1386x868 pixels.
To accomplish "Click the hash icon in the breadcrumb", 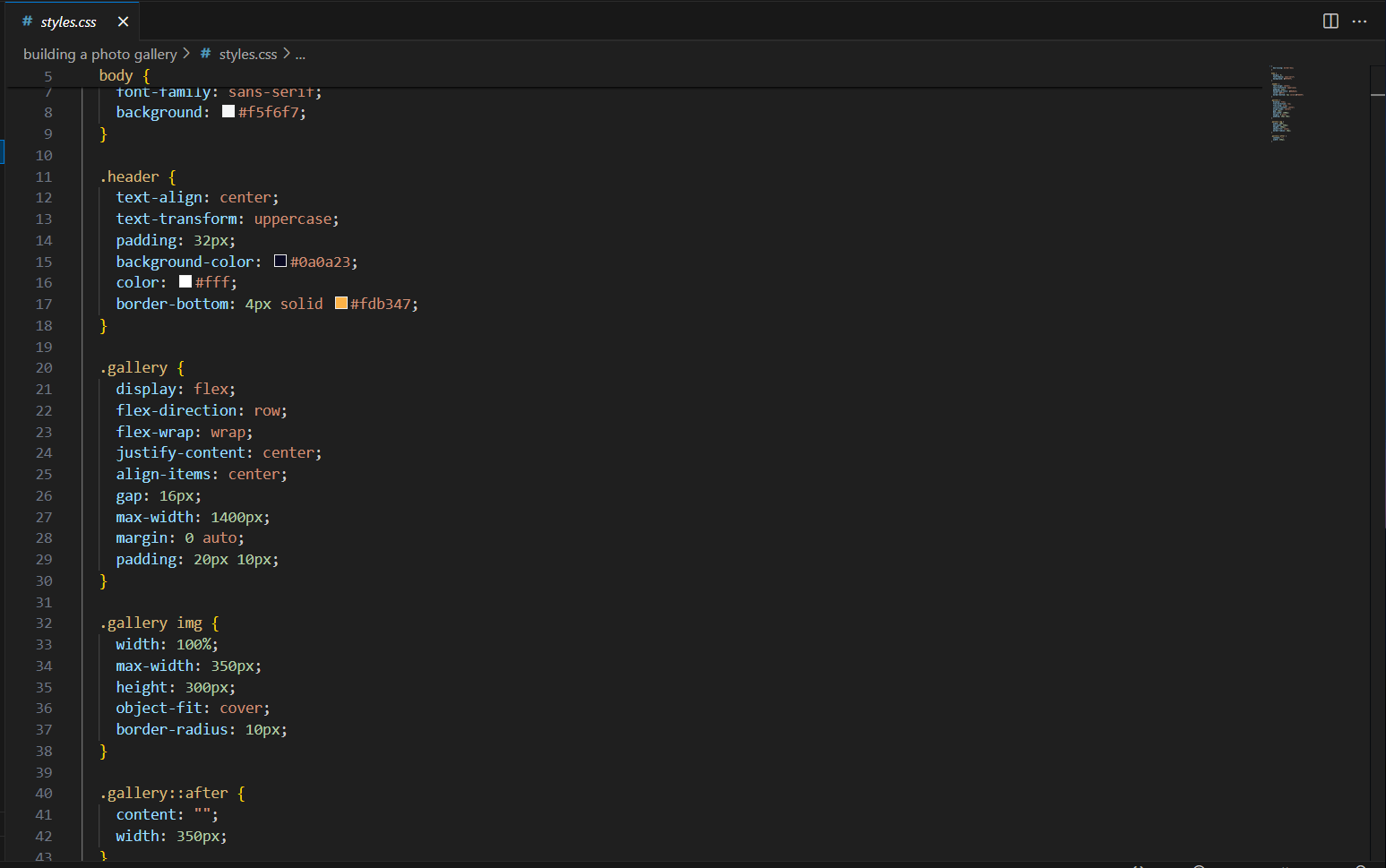I will pyautogui.click(x=206, y=54).
